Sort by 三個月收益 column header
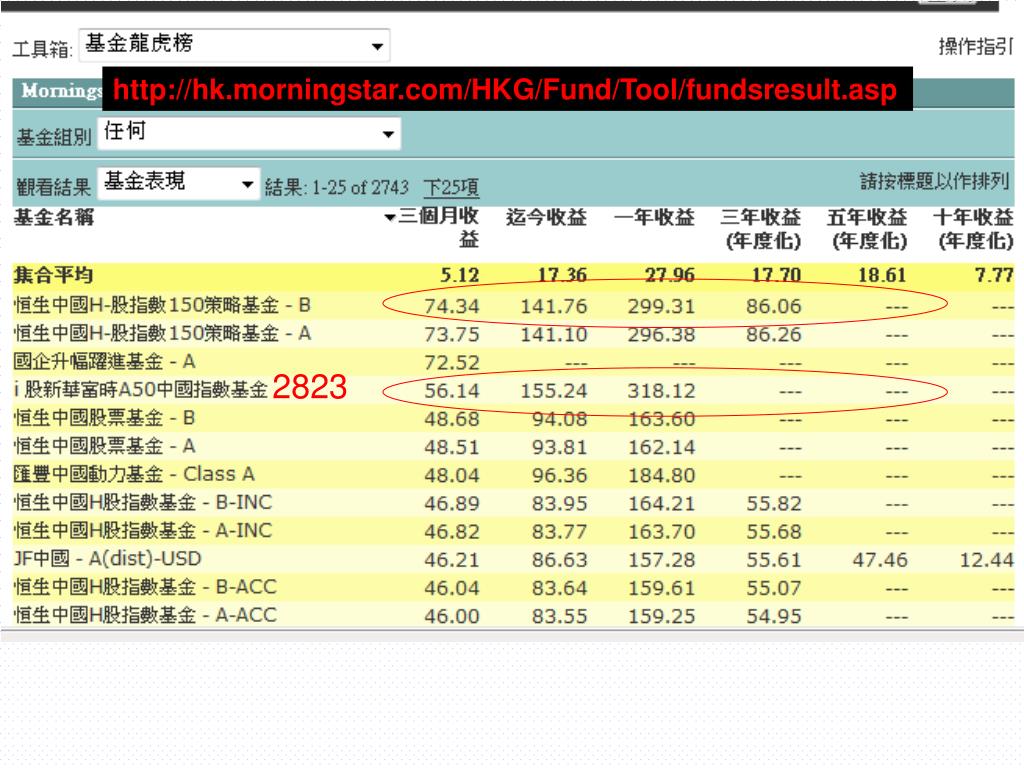The height and width of the screenshot is (768, 1024). pyautogui.click(x=439, y=227)
